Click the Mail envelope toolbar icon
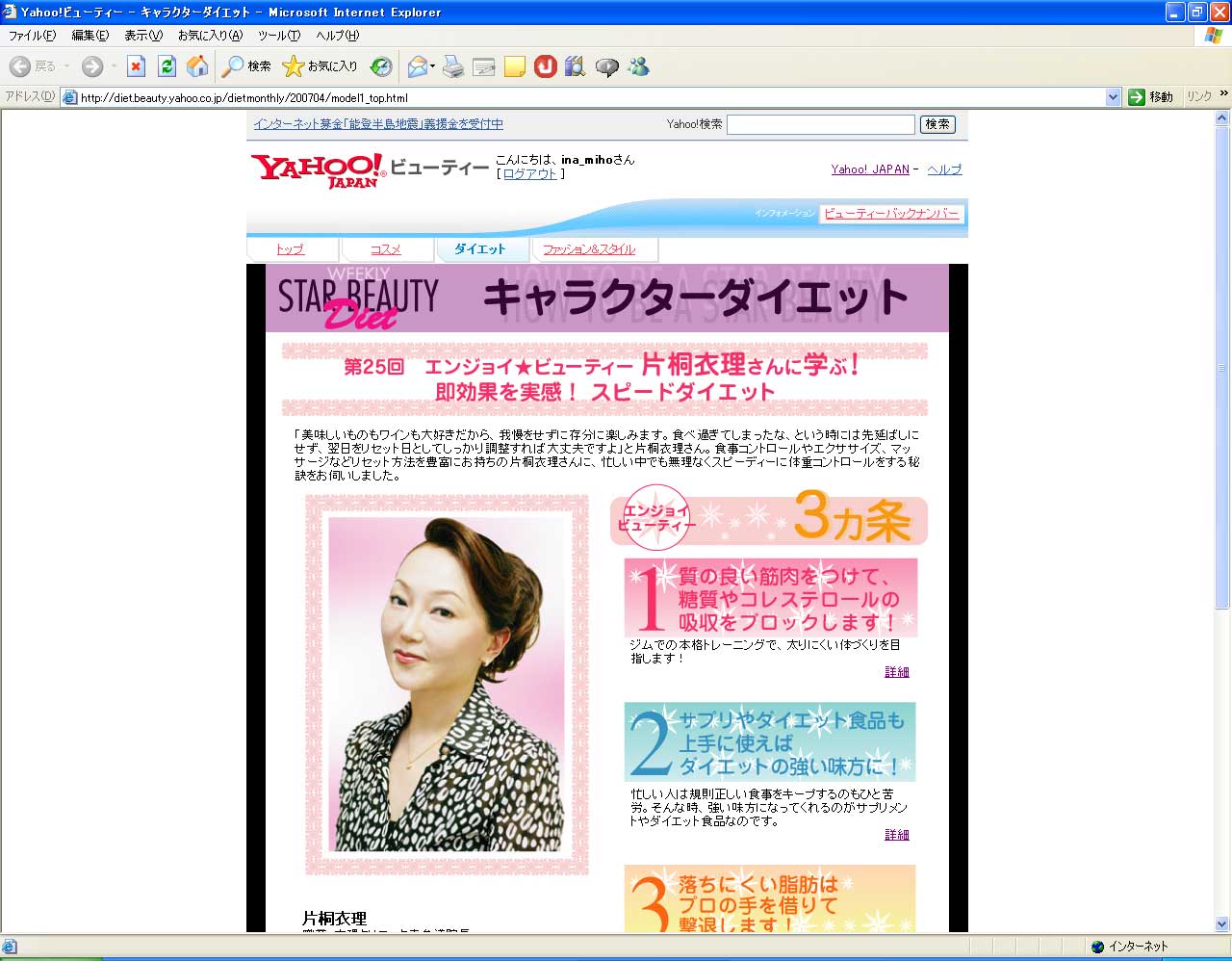Image resolution: width=1232 pixels, height=961 pixels. pos(417,66)
